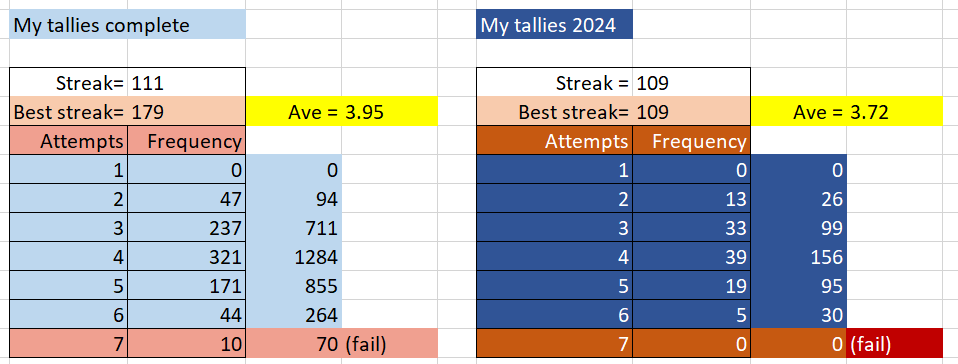Select the yellow 'Ave = 3.95' cell
Image resolution: width=958 pixels, height=364 pixels.
pos(342,112)
